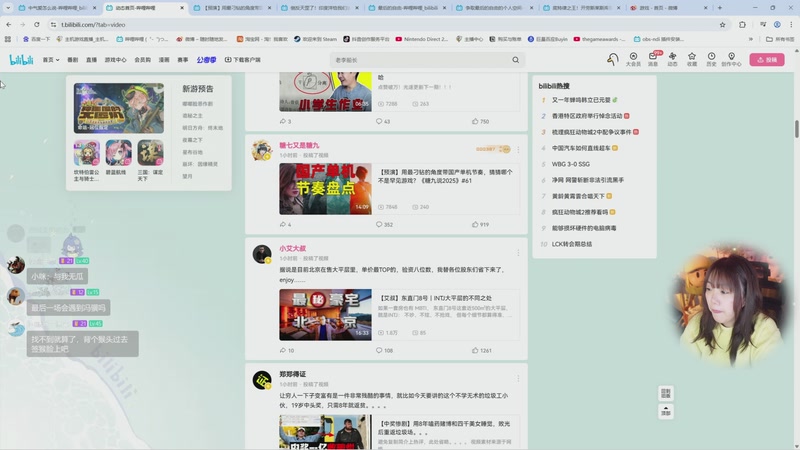Screen dimensions: 800x450
Task: Open 郑郑得证 avatar
Action: tap(262, 380)
